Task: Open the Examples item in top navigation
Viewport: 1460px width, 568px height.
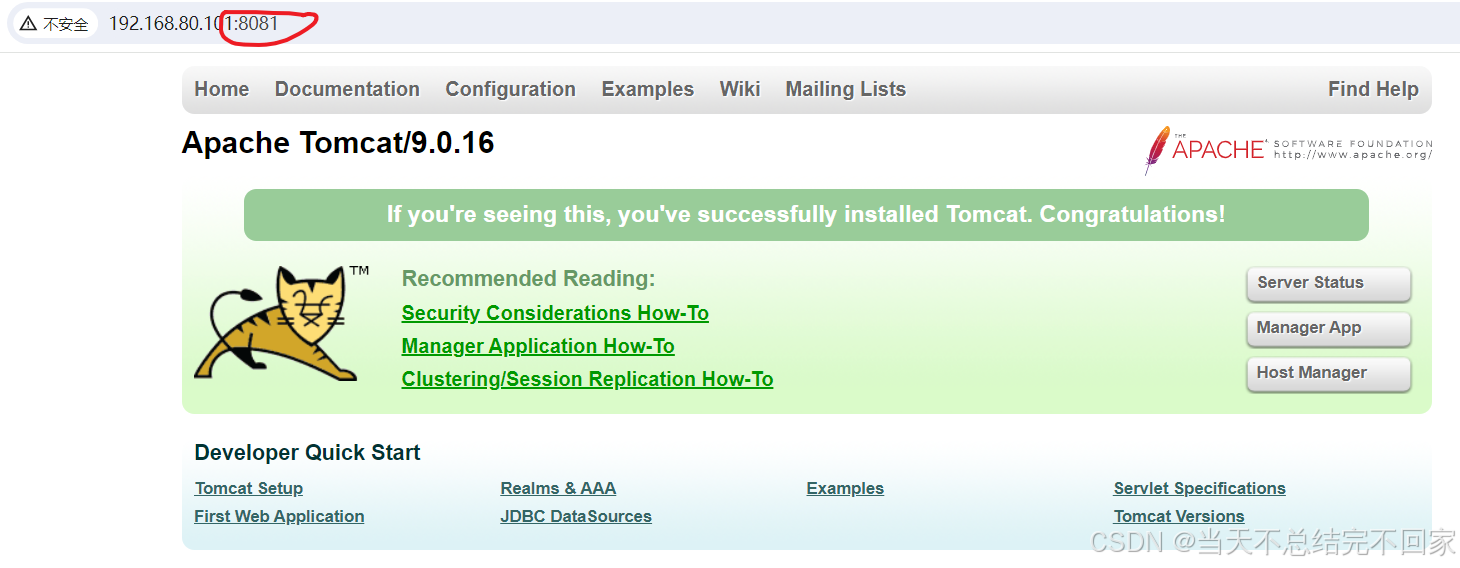Action: point(647,89)
